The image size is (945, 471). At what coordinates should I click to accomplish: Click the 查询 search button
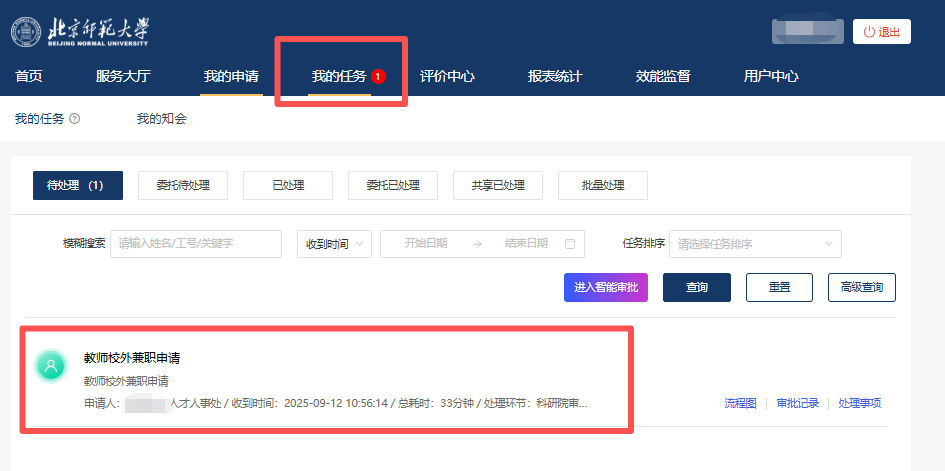[697, 287]
